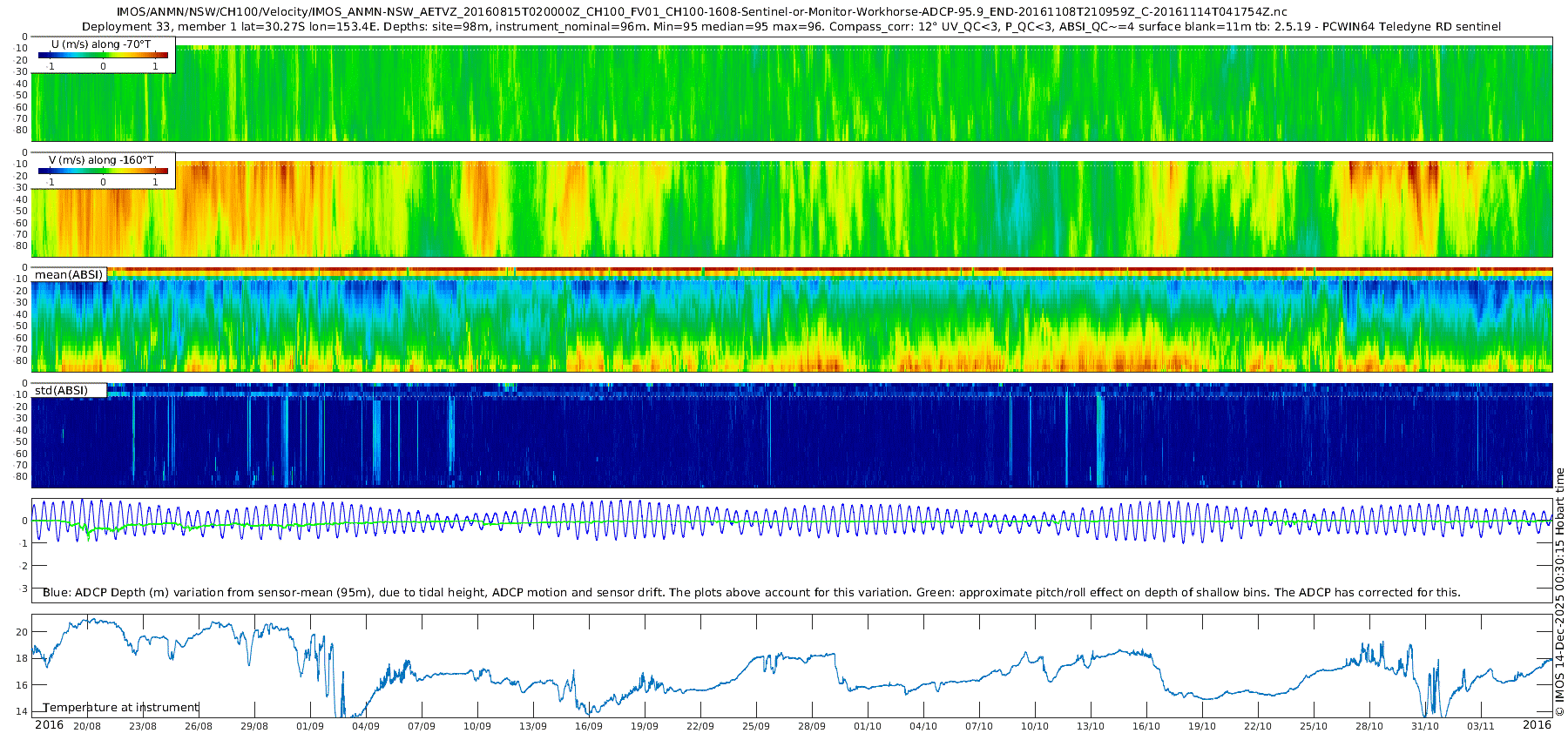The height and width of the screenshot is (740, 1568).
Task: Select the 16/09 date tick label
Action: click(x=589, y=726)
